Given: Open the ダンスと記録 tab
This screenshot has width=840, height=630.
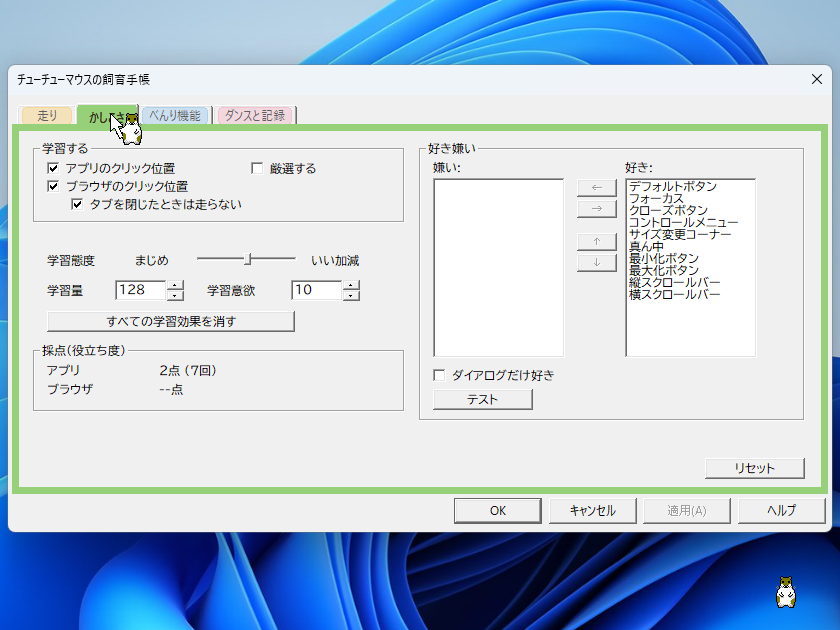Looking at the screenshot, I should (x=254, y=115).
